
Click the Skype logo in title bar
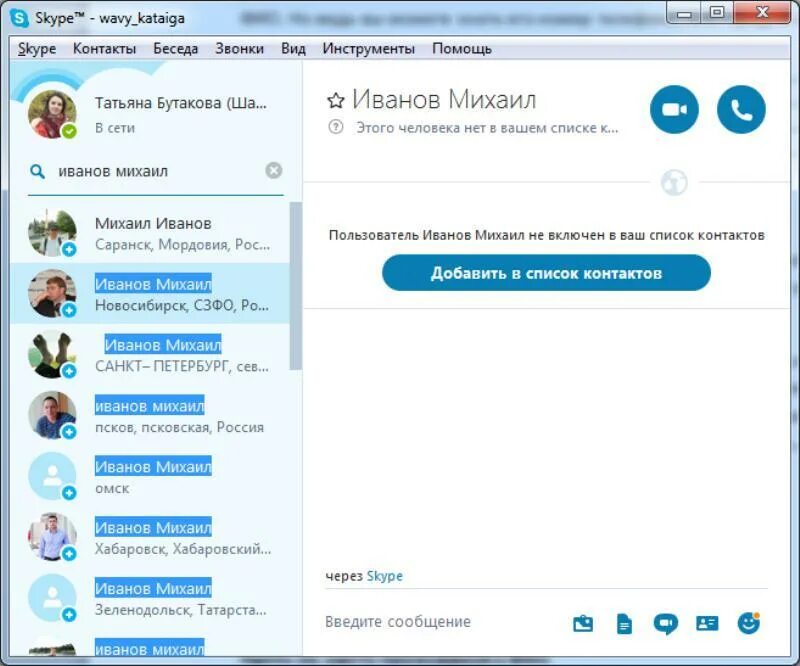19,18
